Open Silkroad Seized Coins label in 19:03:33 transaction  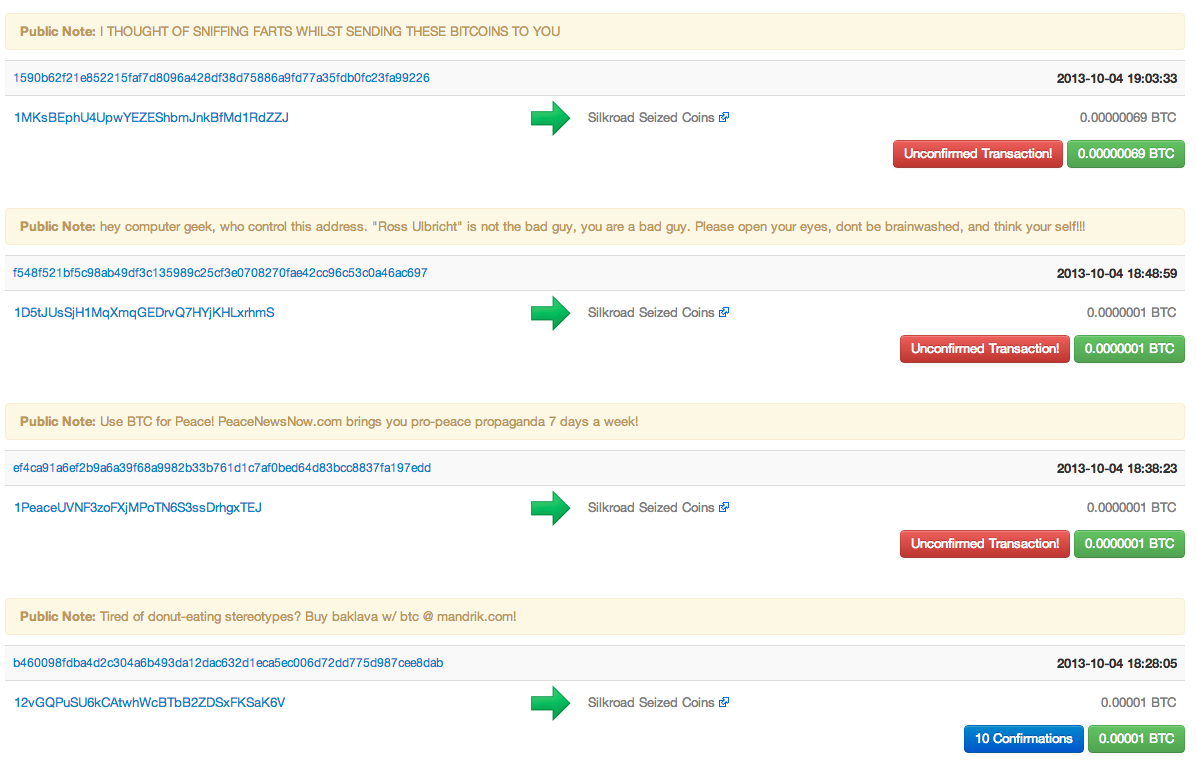[651, 117]
